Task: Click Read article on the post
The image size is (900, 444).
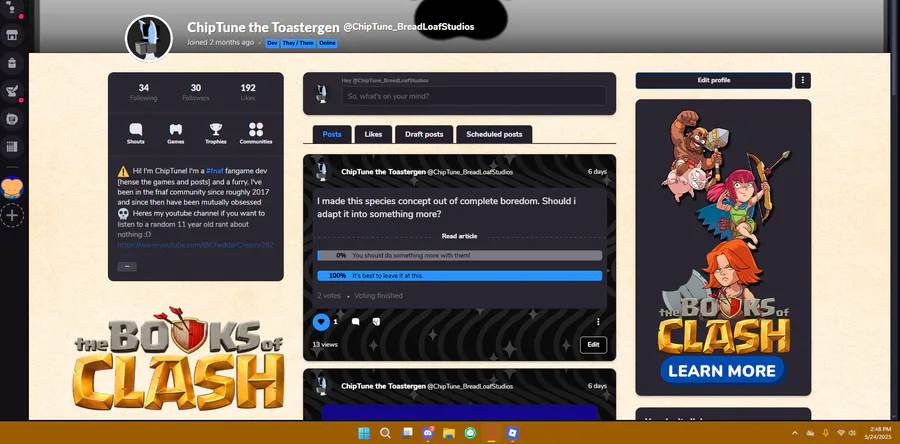Action: 459,236
